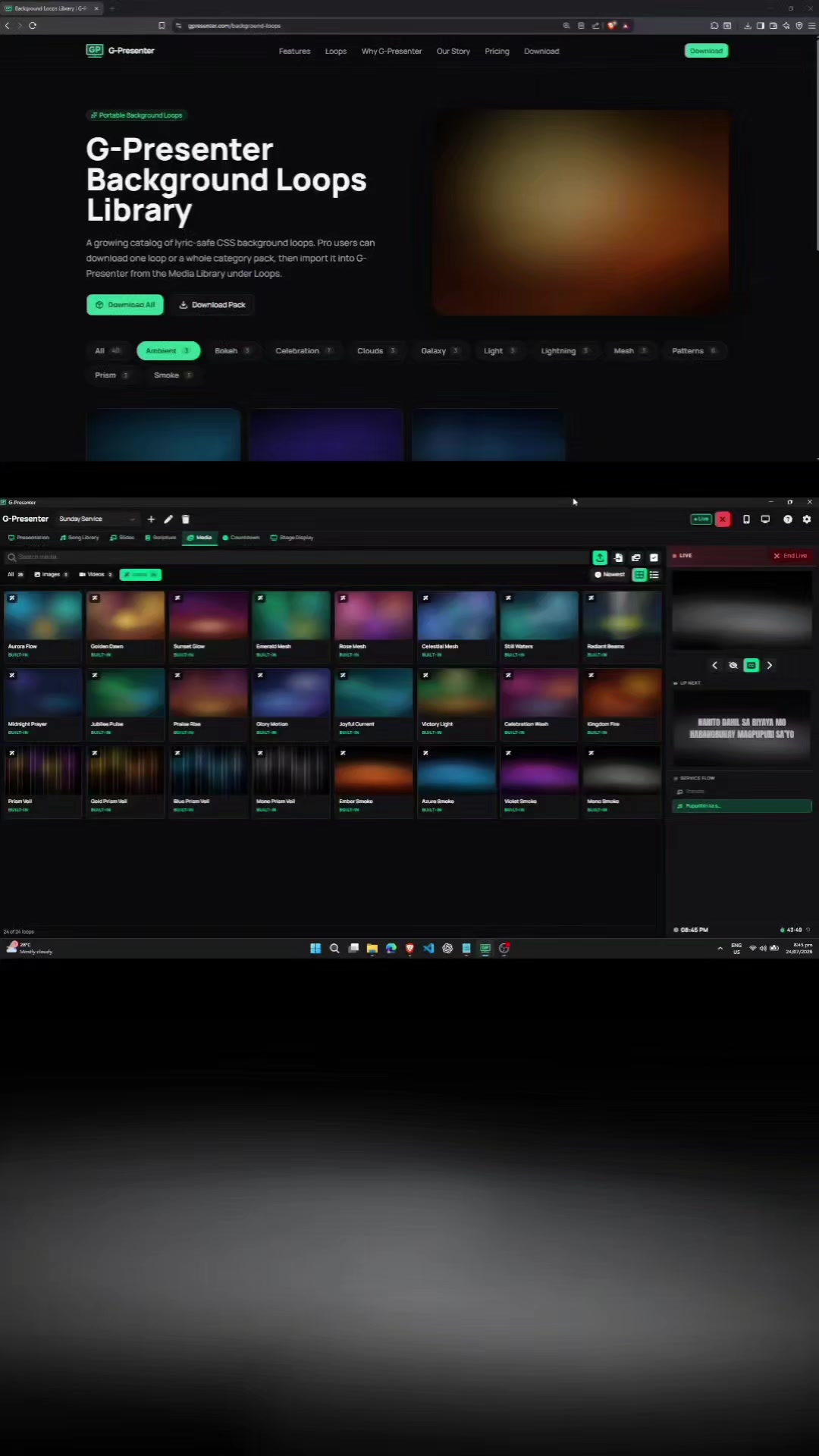Click the import file icon next to upload

point(619,557)
